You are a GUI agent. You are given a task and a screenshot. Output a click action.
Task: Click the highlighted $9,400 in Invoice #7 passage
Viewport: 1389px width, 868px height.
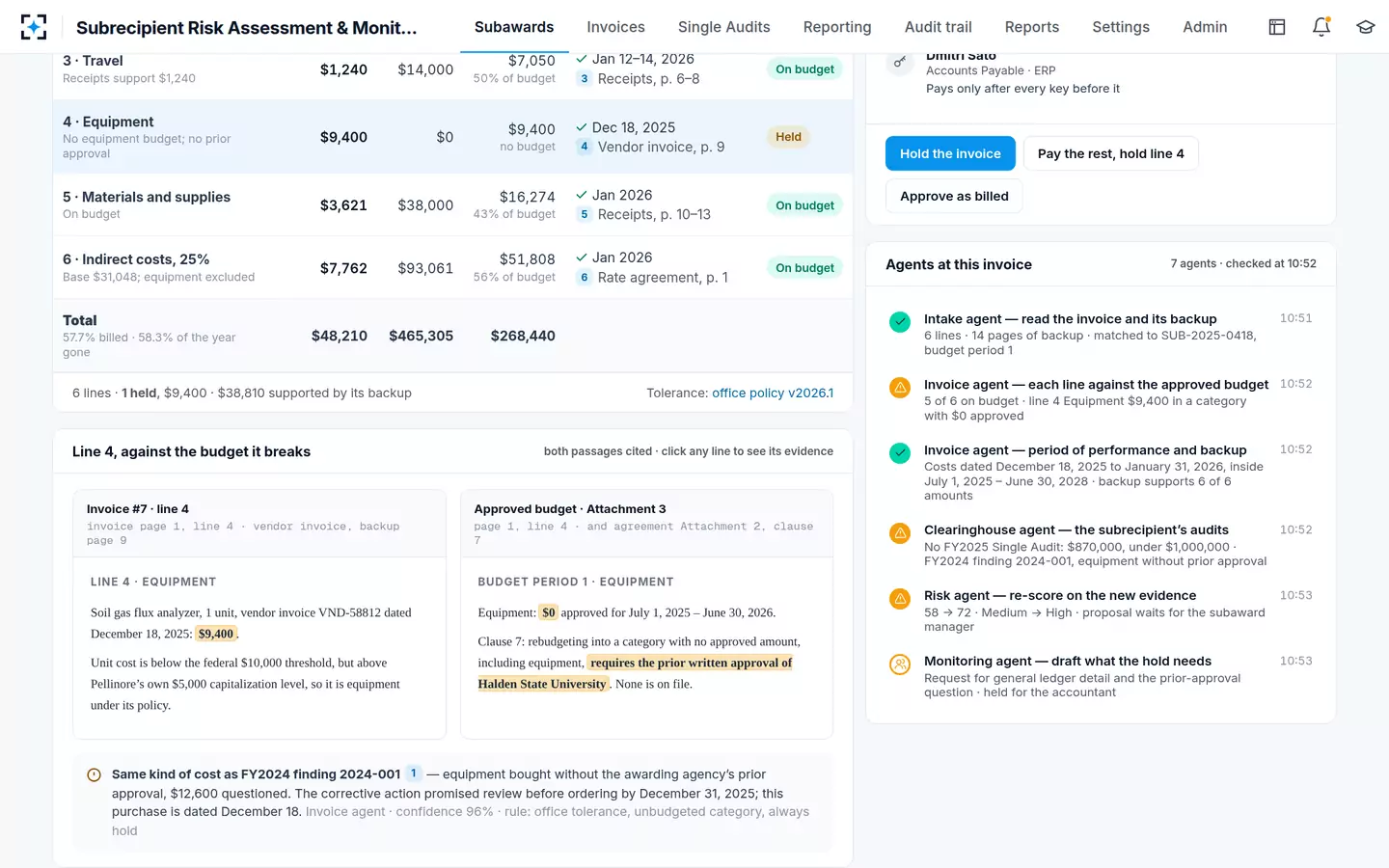tap(216, 634)
